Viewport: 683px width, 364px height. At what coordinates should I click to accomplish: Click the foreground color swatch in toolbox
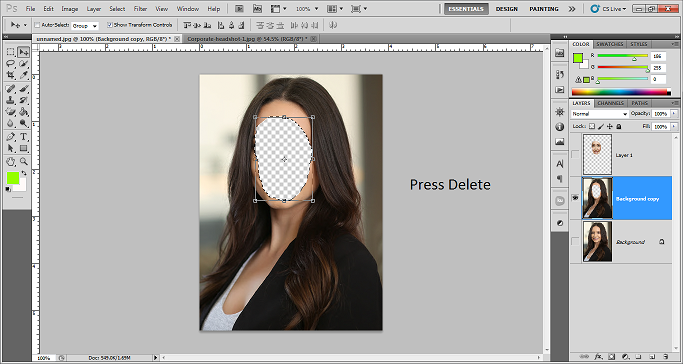(13, 178)
